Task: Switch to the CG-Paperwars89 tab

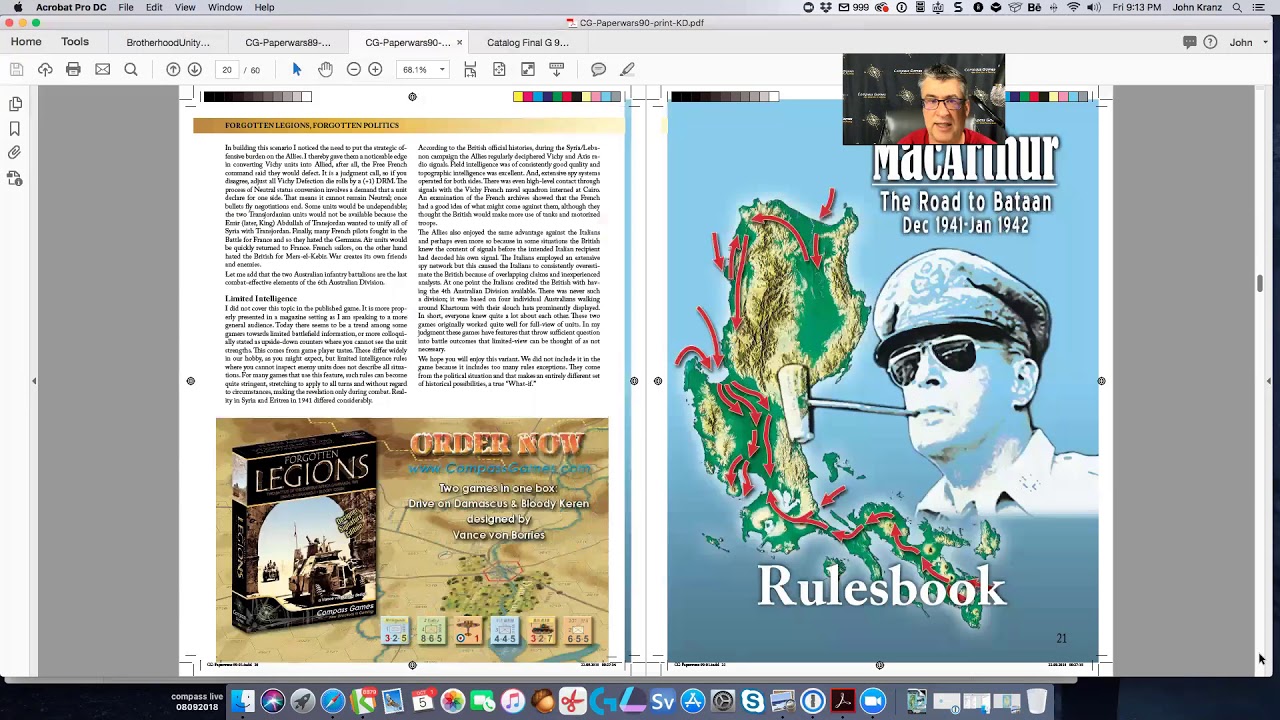Action: coord(288,42)
